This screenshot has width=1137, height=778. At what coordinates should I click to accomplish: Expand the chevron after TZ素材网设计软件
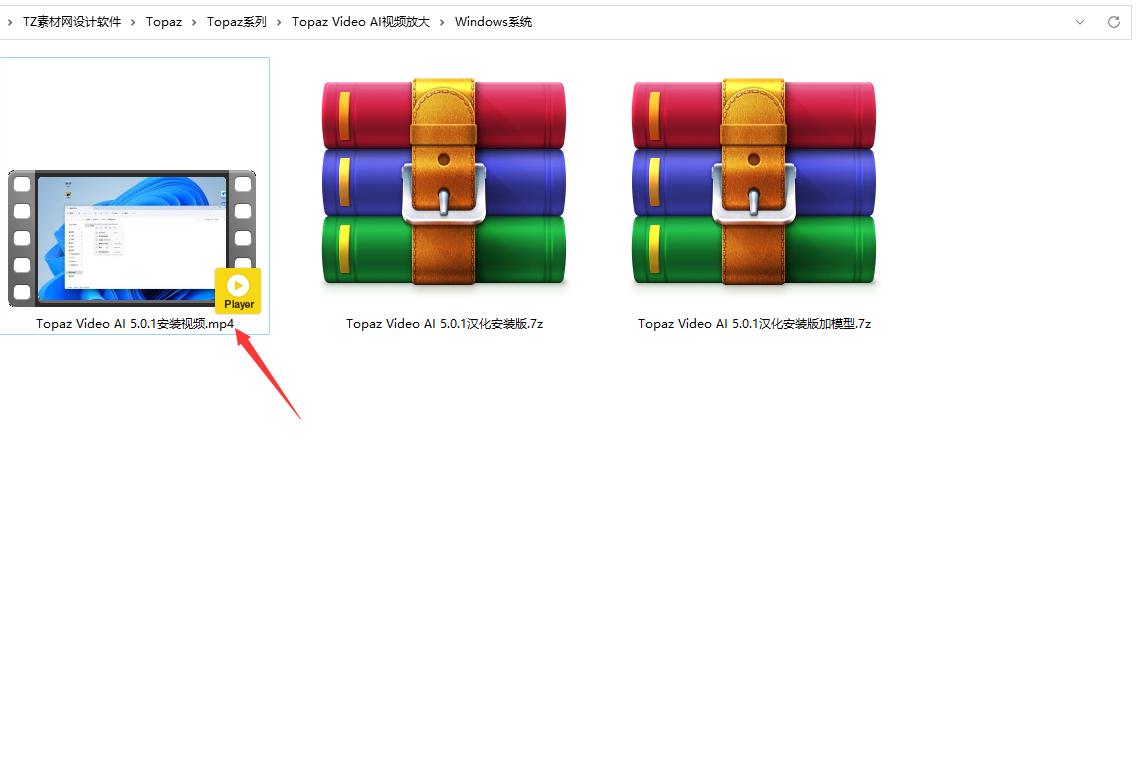click(x=133, y=22)
